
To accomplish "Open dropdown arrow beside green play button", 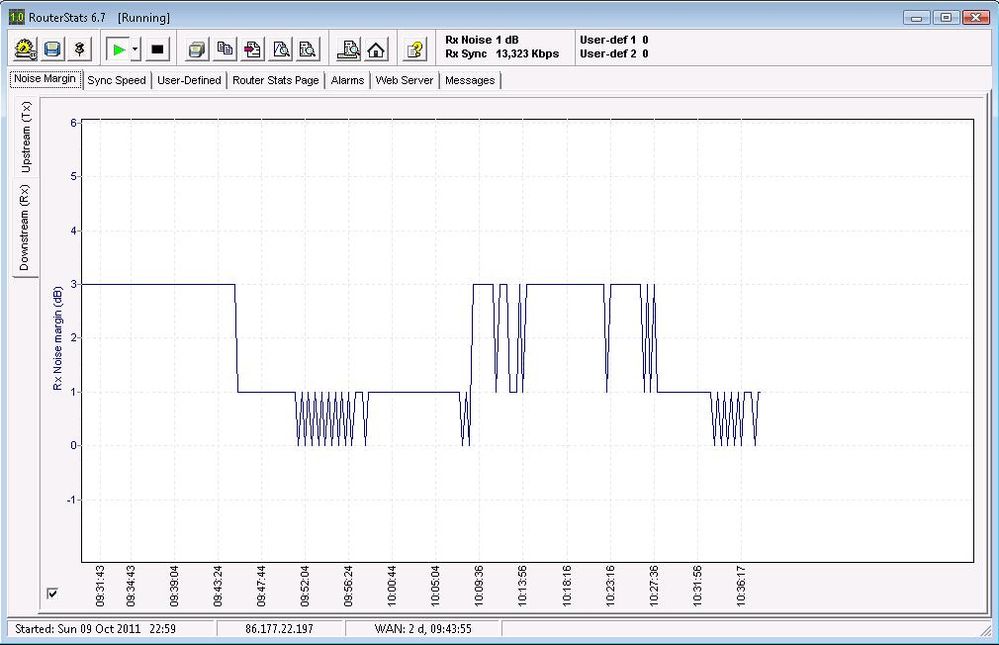I will pos(135,48).
